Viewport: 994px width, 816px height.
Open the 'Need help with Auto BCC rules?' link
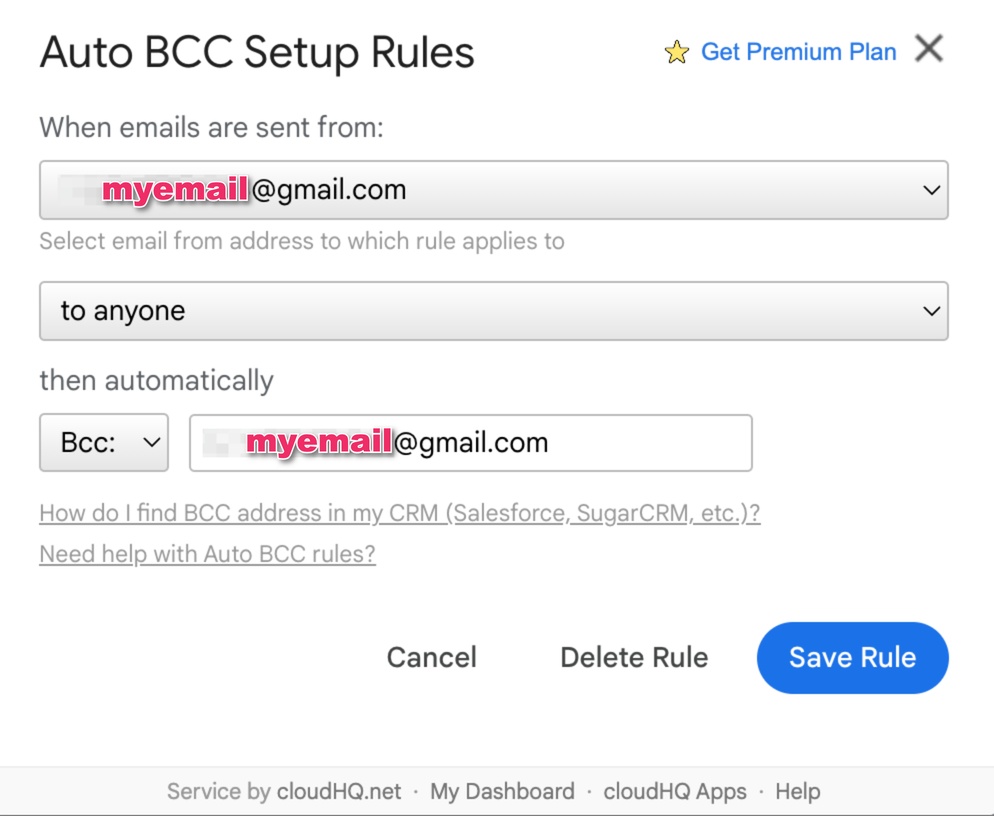tap(207, 554)
